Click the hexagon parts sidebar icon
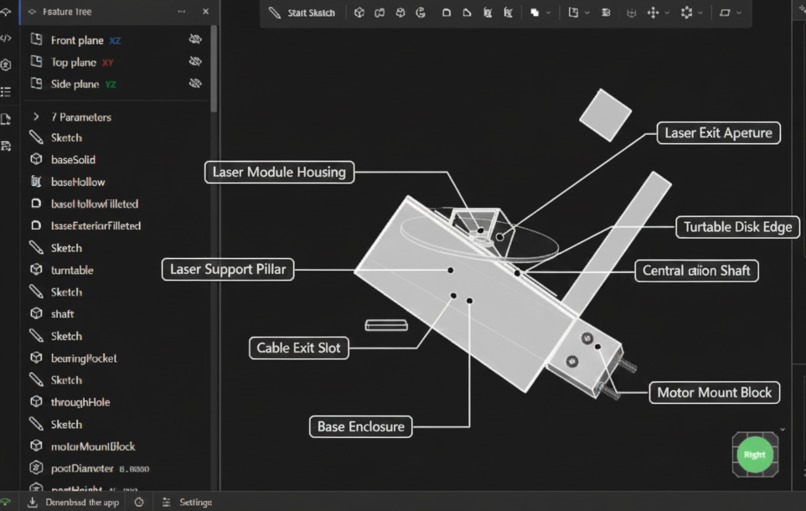 coord(6,65)
